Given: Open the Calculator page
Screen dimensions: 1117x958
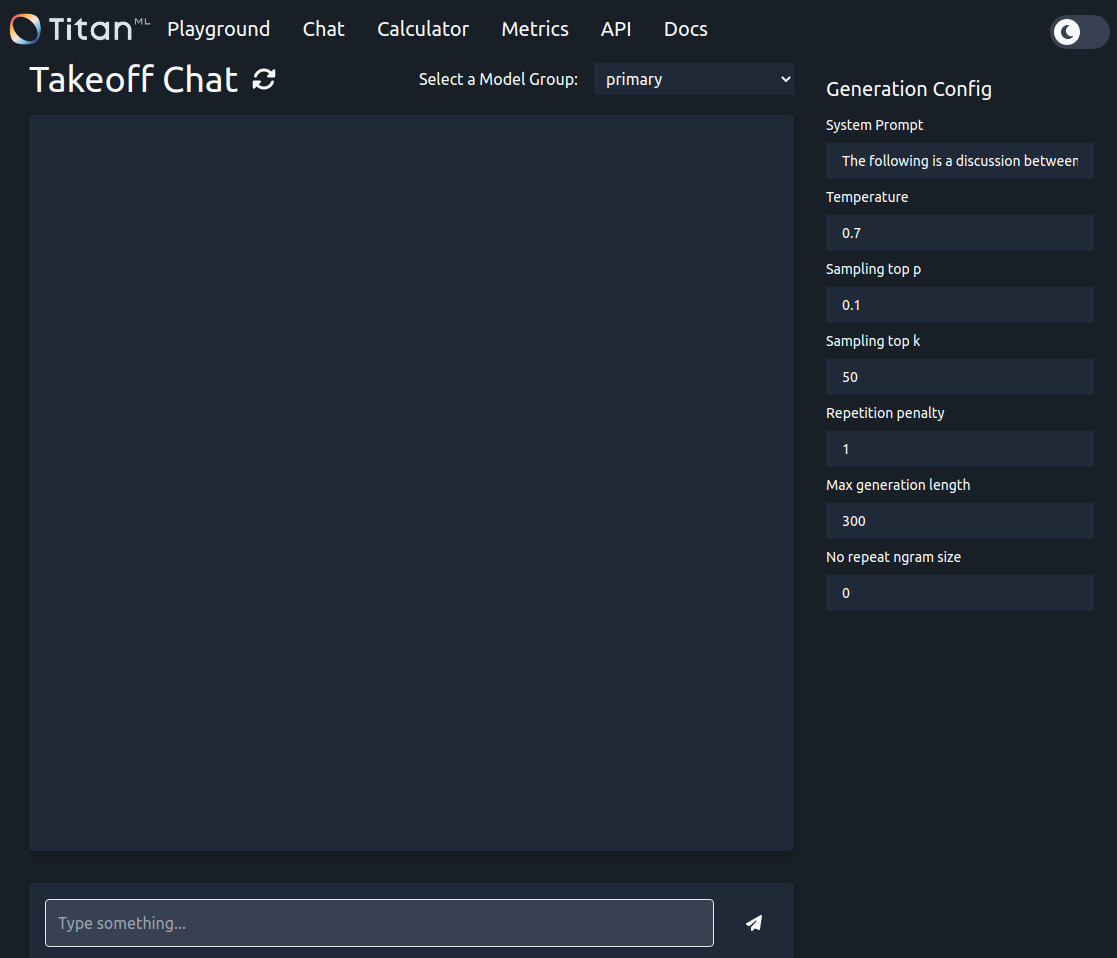Looking at the screenshot, I should 422,29.
